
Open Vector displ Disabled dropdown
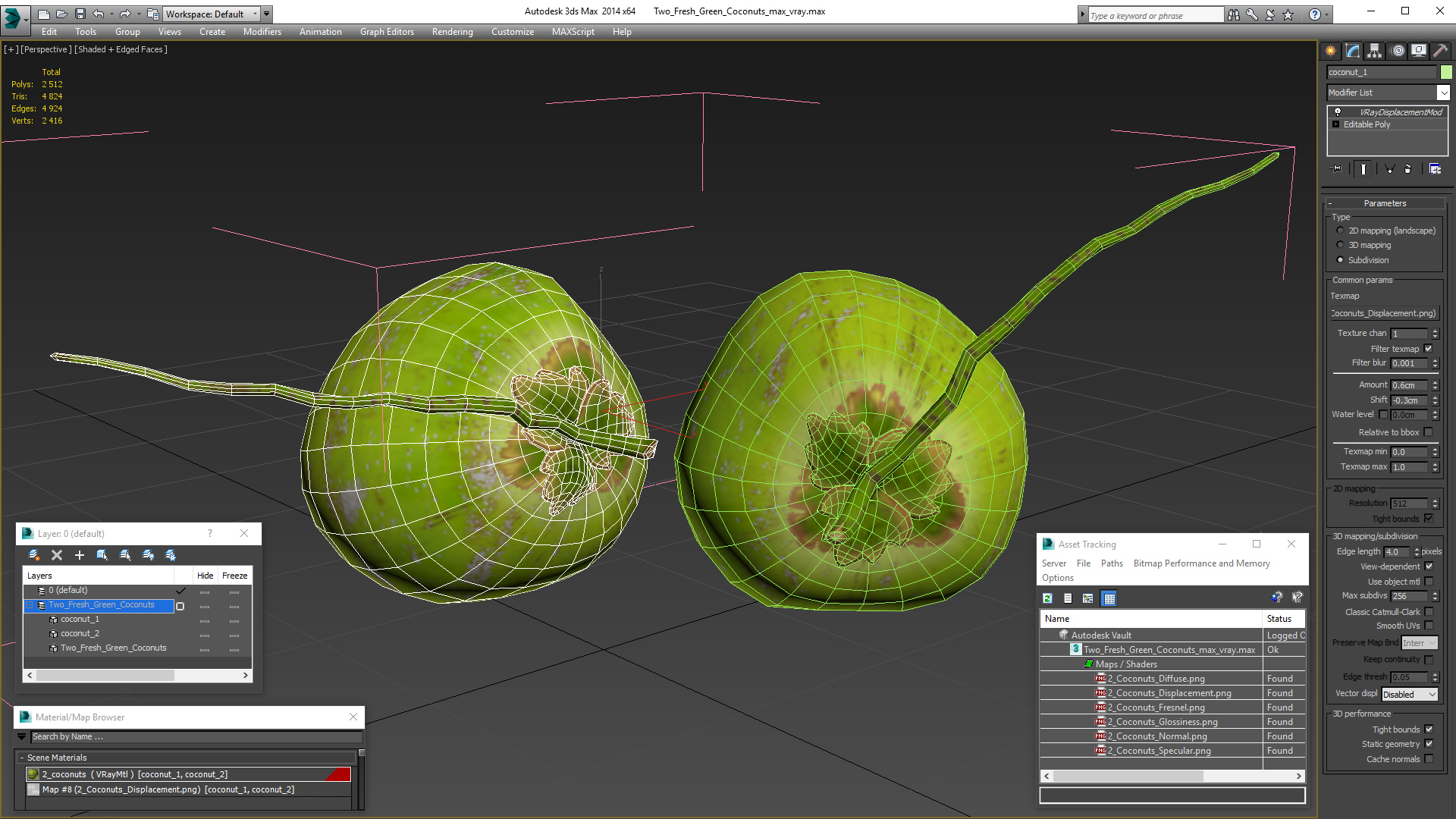click(x=1410, y=695)
